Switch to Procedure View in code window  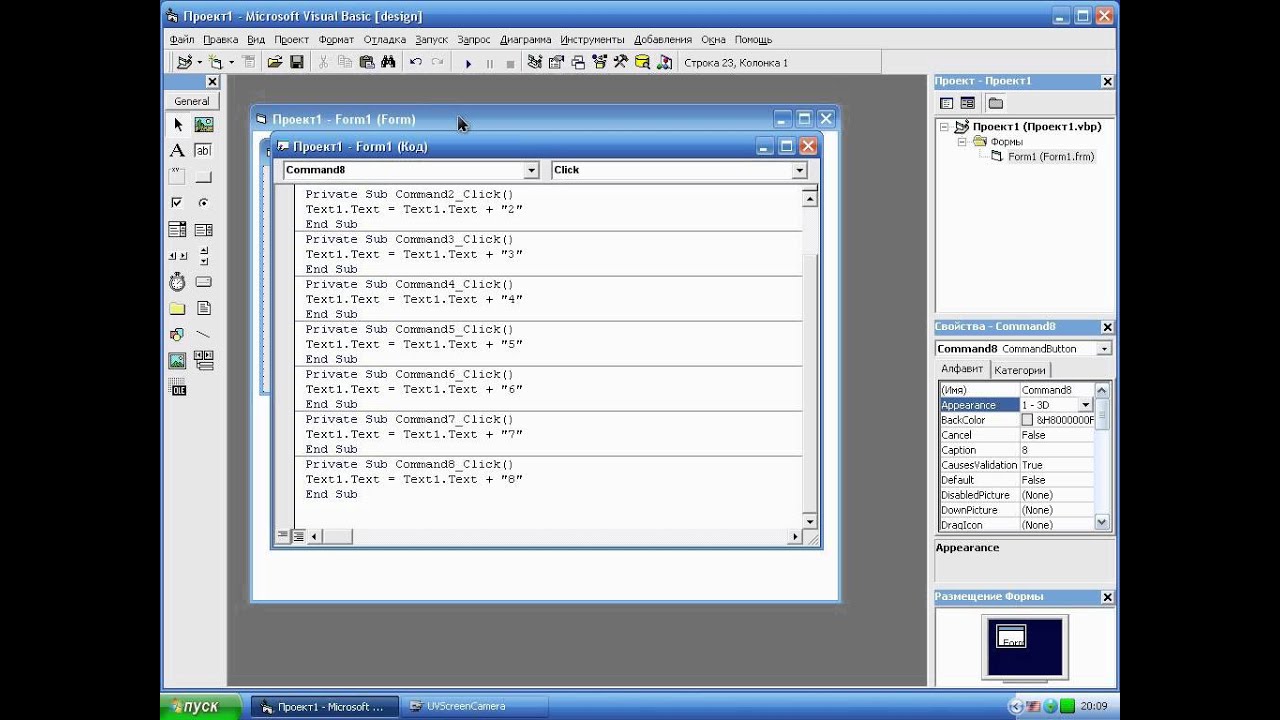283,537
